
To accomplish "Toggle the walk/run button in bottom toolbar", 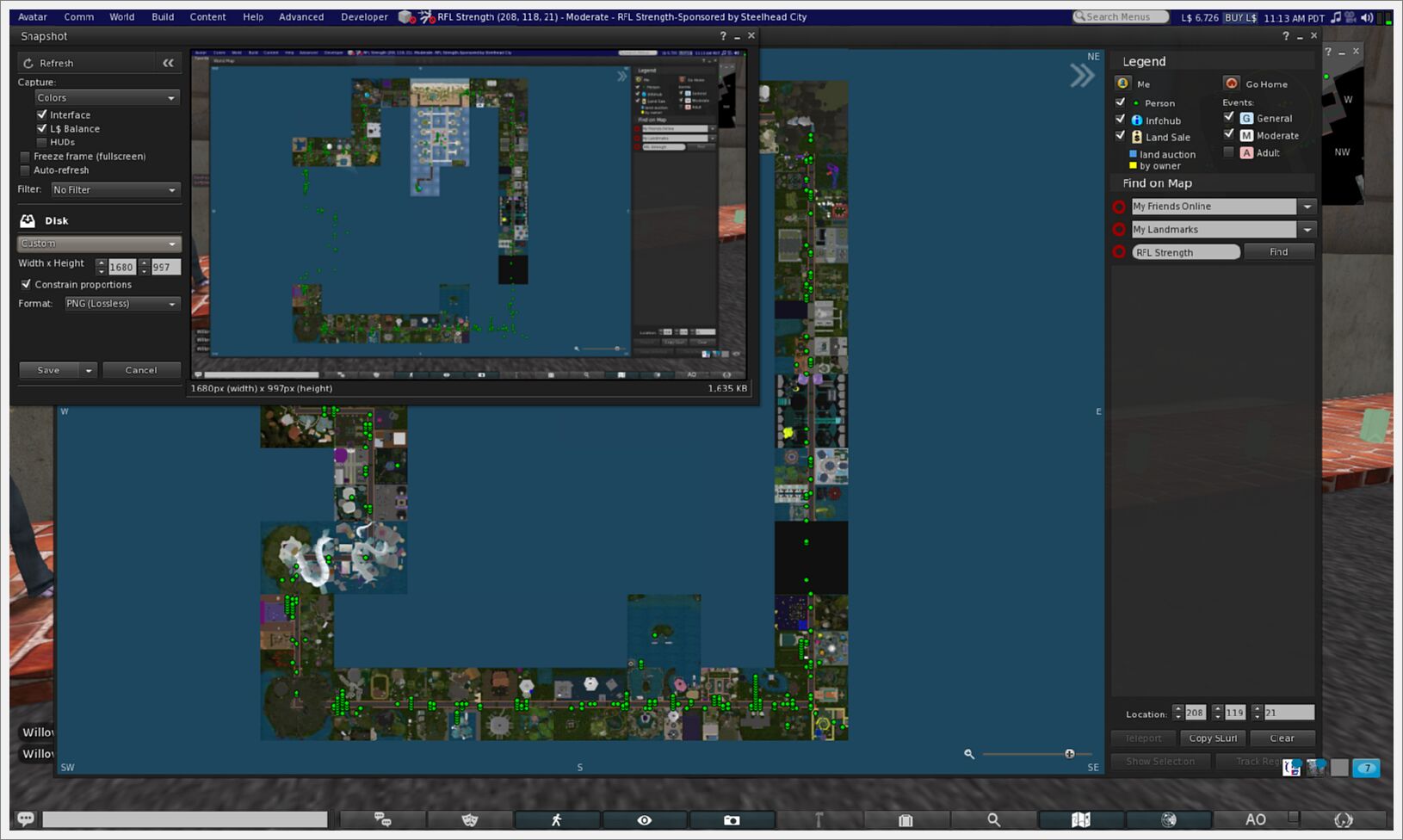I will [557, 820].
